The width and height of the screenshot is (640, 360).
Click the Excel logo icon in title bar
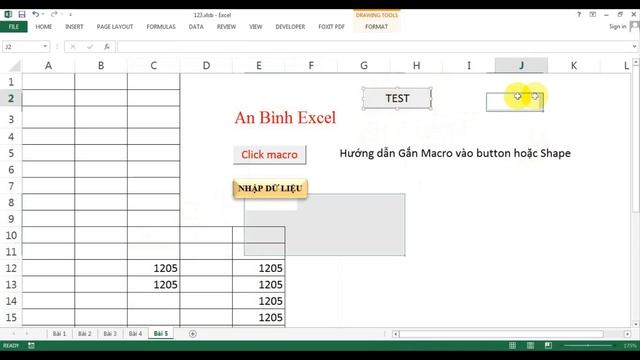[8, 14]
